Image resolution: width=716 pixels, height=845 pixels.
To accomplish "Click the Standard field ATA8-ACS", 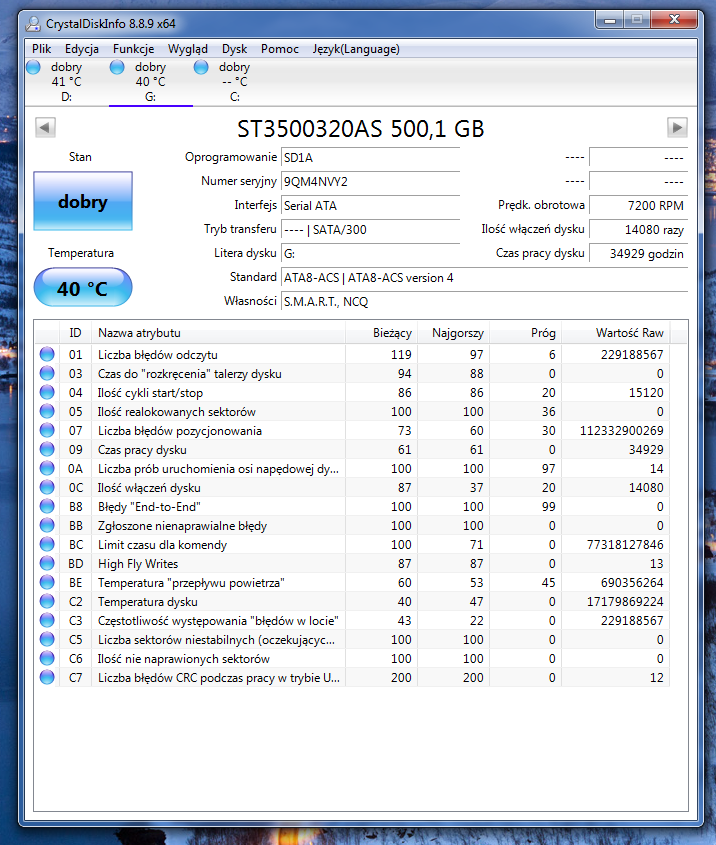I will point(484,278).
